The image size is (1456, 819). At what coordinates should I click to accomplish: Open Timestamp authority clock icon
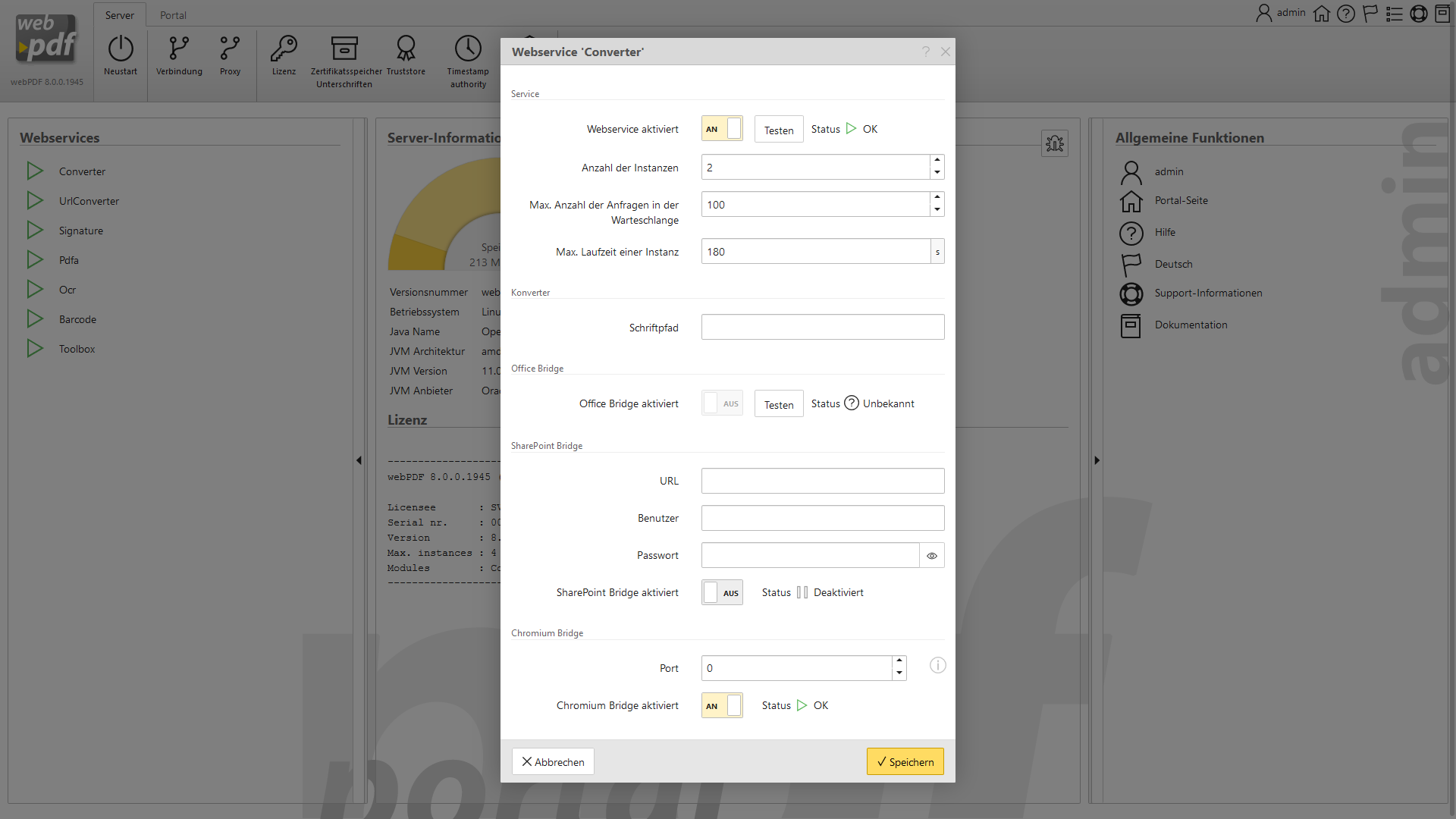point(468,49)
